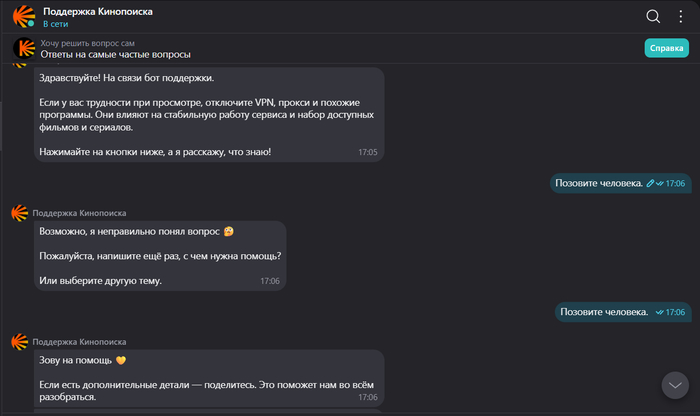This screenshot has height=416, width=700.
Task: Click the sender name above the "Возможно" message
Action: [82, 213]
